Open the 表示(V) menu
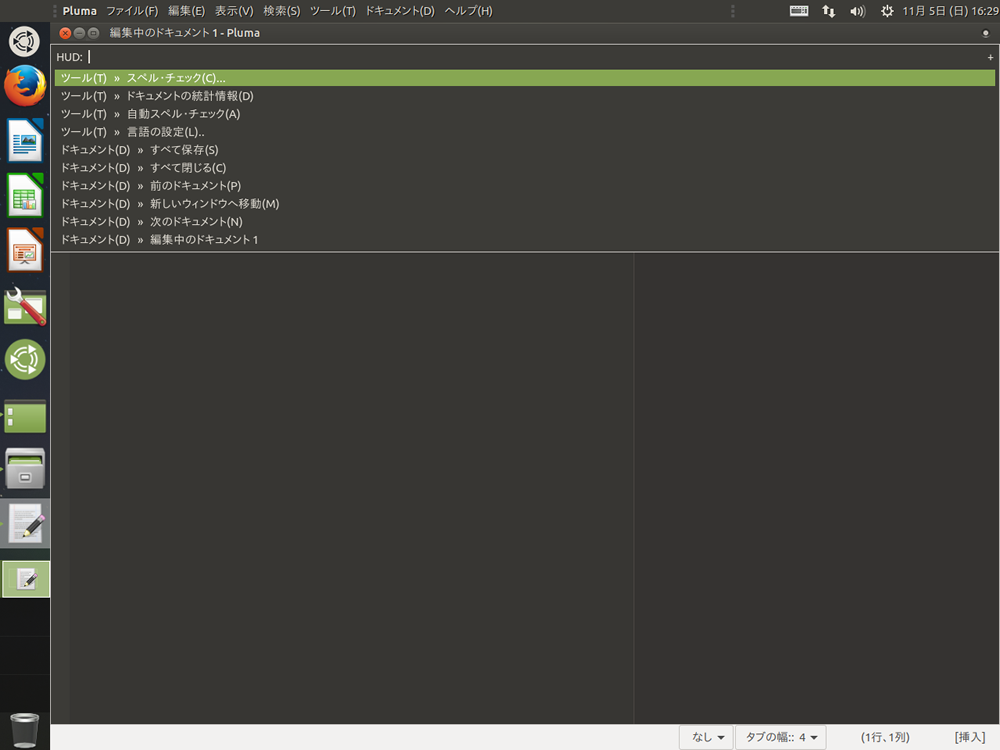Viewport: 1000px width, 750px height. tap(234, 11)
